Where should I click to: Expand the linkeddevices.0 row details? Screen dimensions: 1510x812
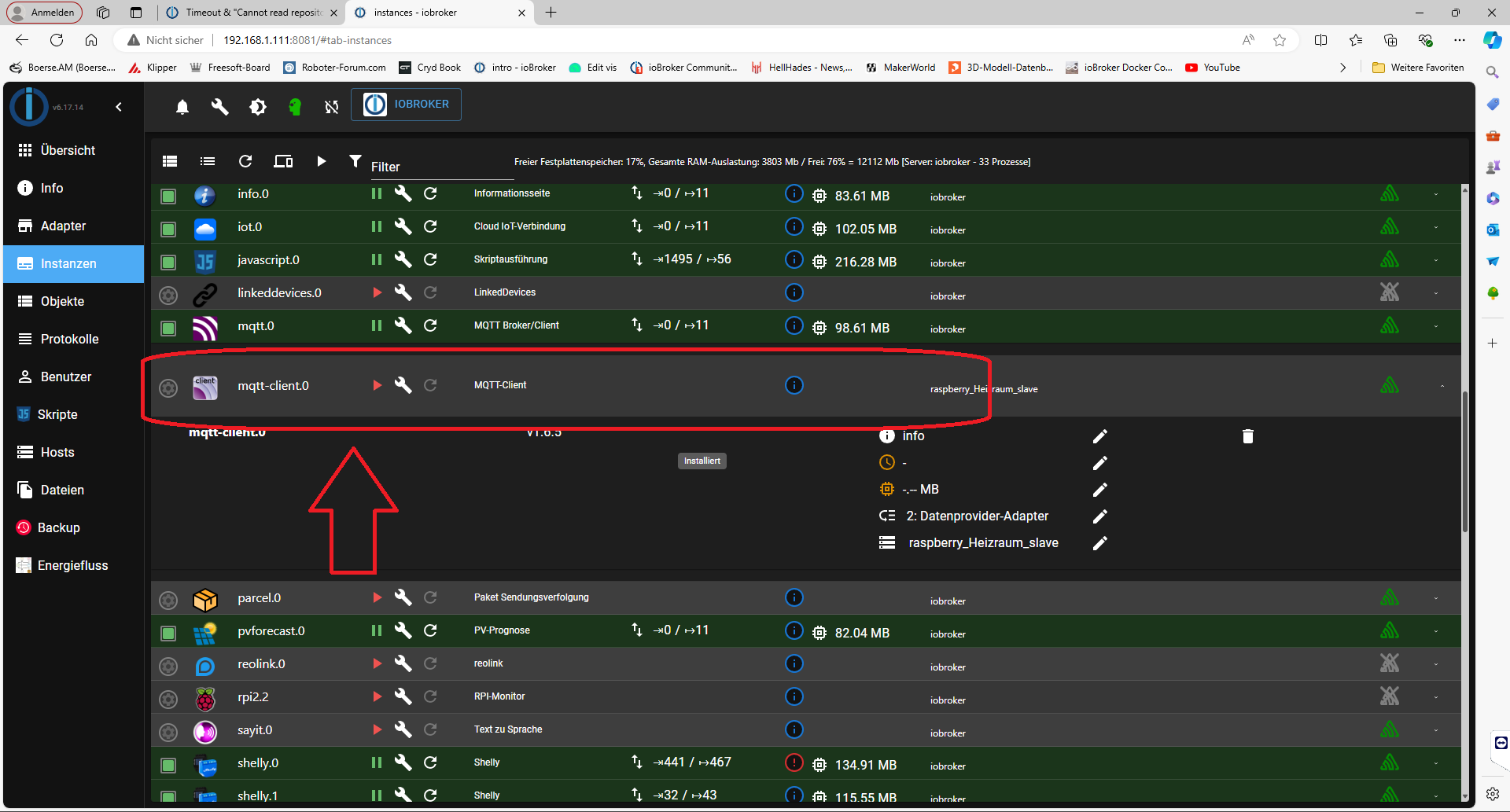click(x=1436, y=293)
